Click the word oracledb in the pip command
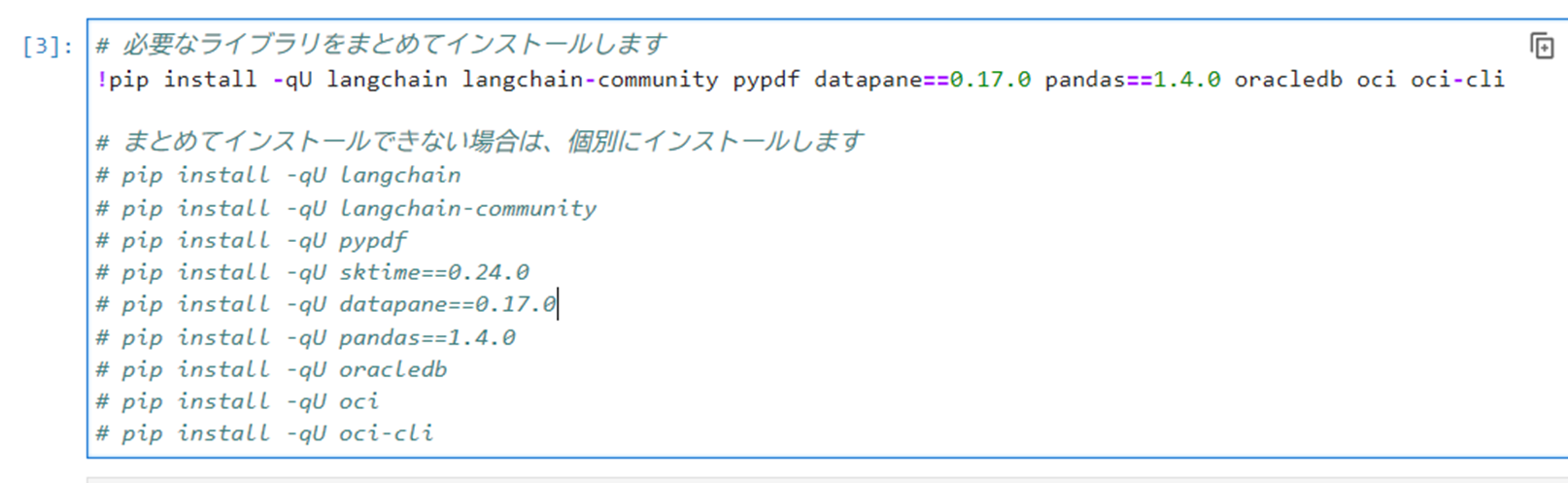 tap(1288, 79)
